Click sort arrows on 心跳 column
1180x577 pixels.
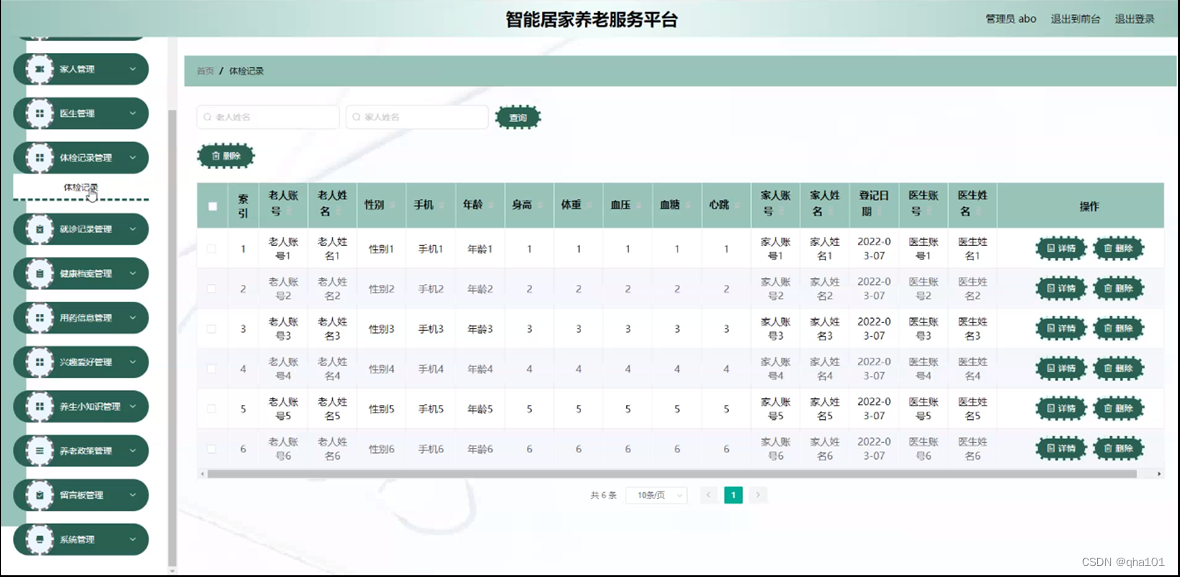tap(736, 205)
